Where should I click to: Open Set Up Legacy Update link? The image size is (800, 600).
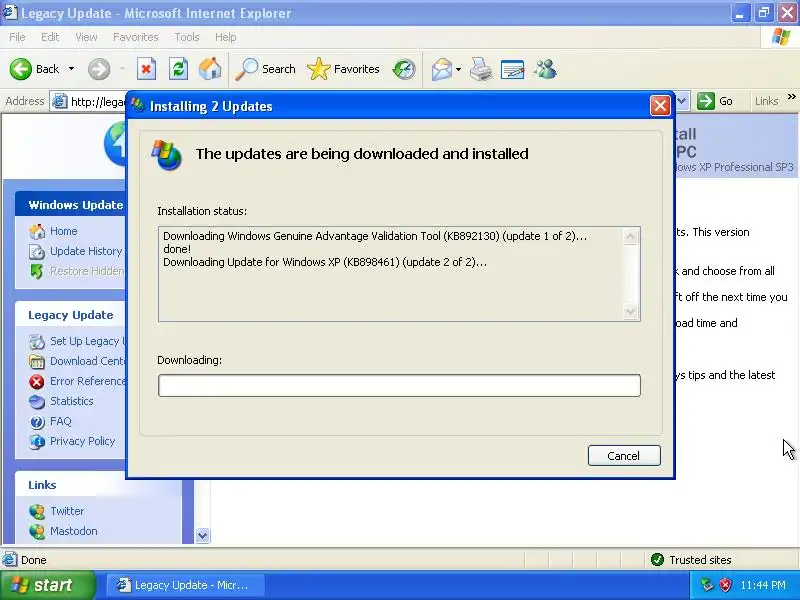pos(87,341)
